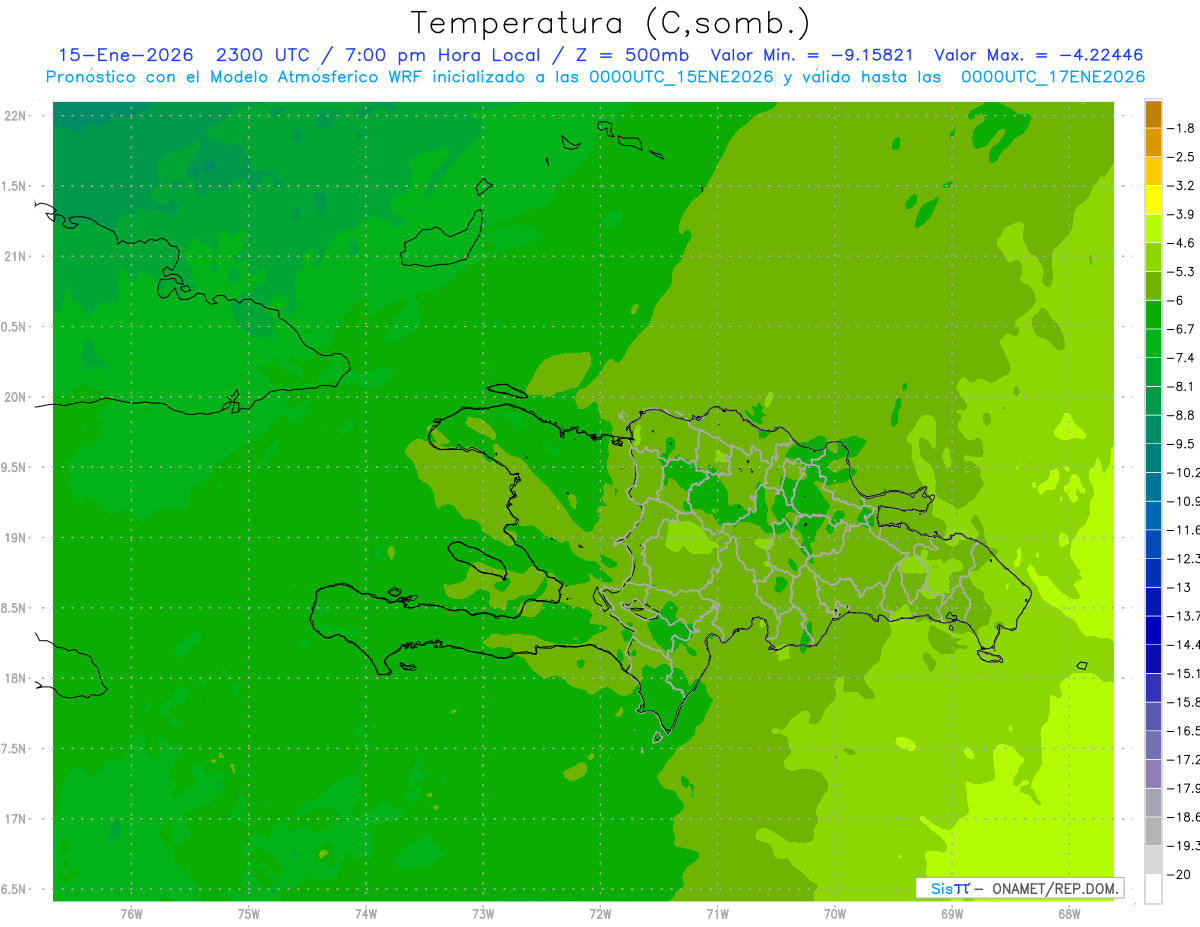This screenshot has width=1200, height=927.
Task: Click the '68W' longitude axis label
Action: (1069, 914)
